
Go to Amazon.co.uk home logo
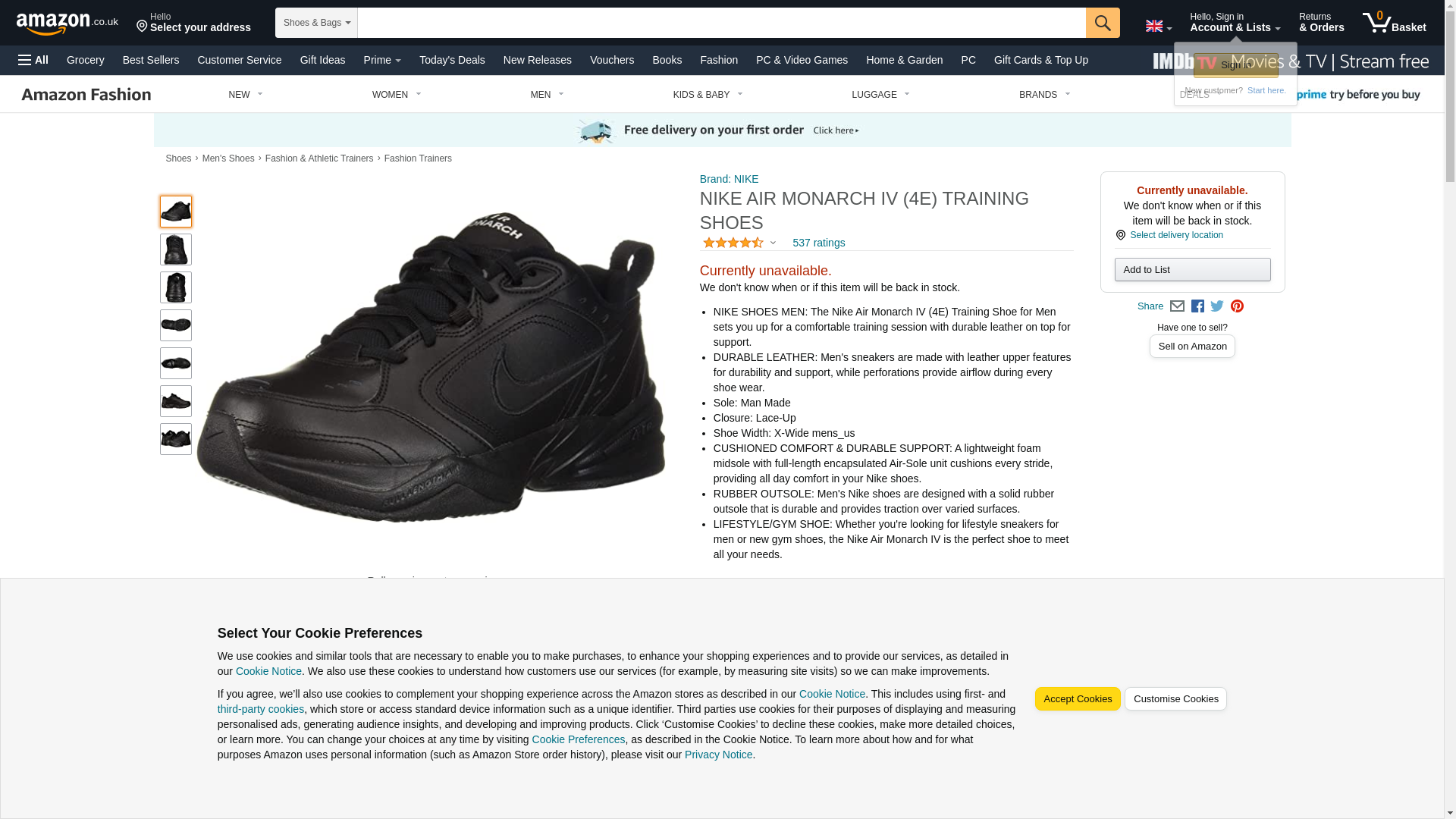point(67,24)
